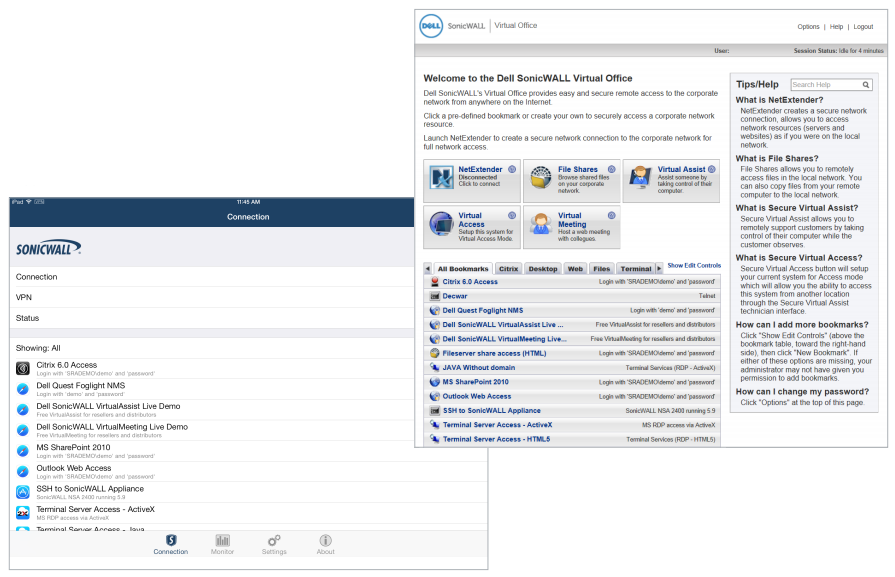Click Dell SonicWALL VirtualAssist Live bookmark link
Screen dimensions: 895x577
click(503, 325)
